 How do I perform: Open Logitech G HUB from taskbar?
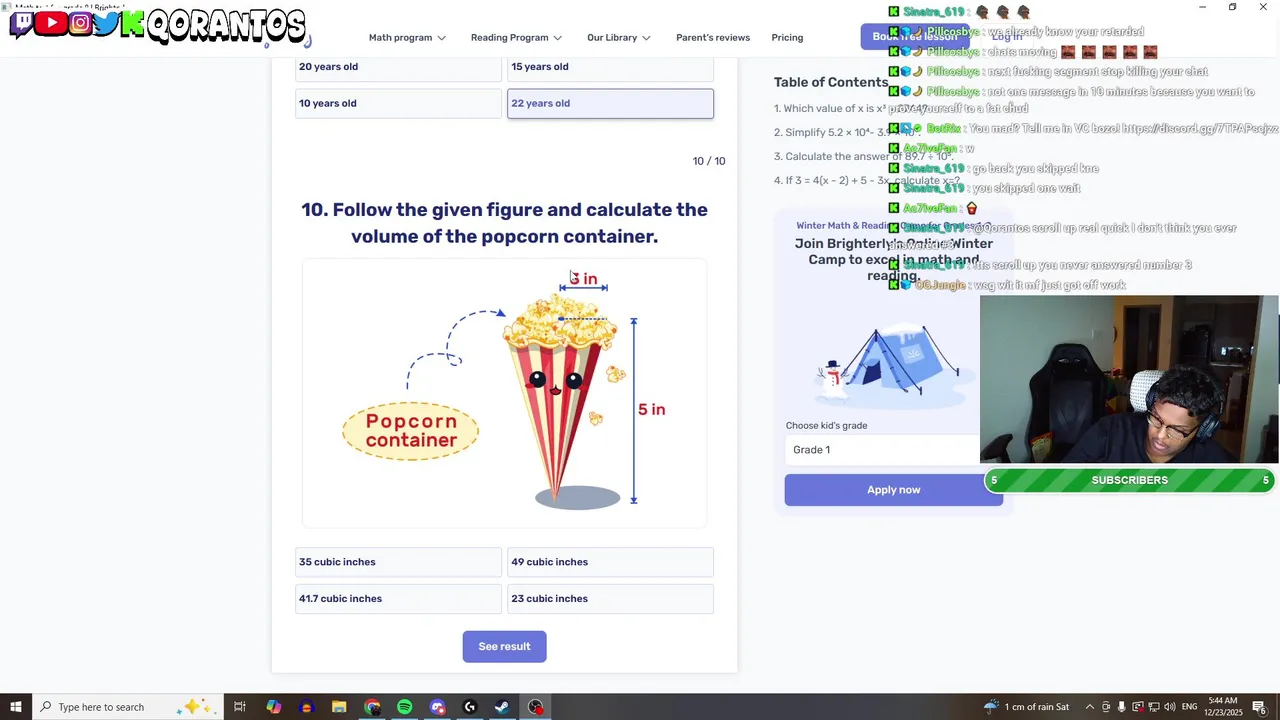pyautogui.click(x=470, y=707)
